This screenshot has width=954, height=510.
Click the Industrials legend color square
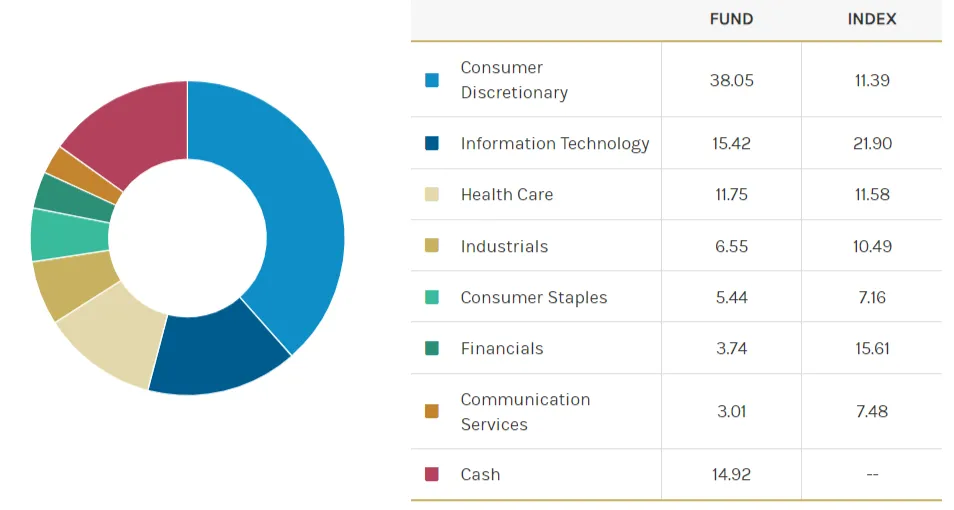point(432,246)
